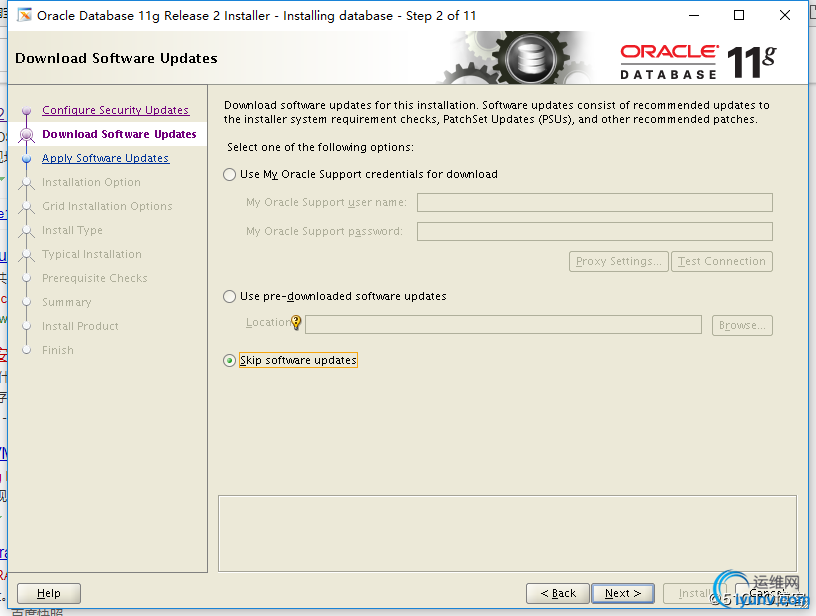Viewport: 816px width, 616px height.
Task: Click the Grid Installation Options step label
Action: coord(107,206)
